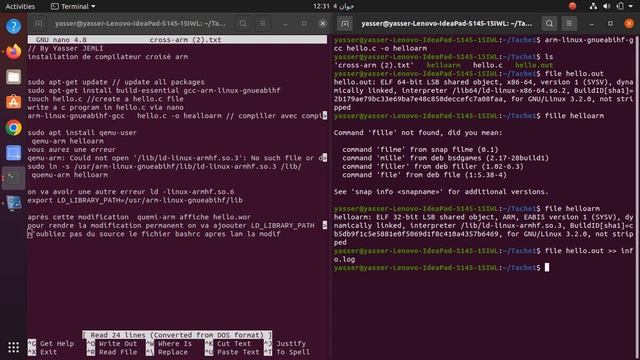Click the nano Where Is shortcut
640x360 pixels.
click(169, 344)
